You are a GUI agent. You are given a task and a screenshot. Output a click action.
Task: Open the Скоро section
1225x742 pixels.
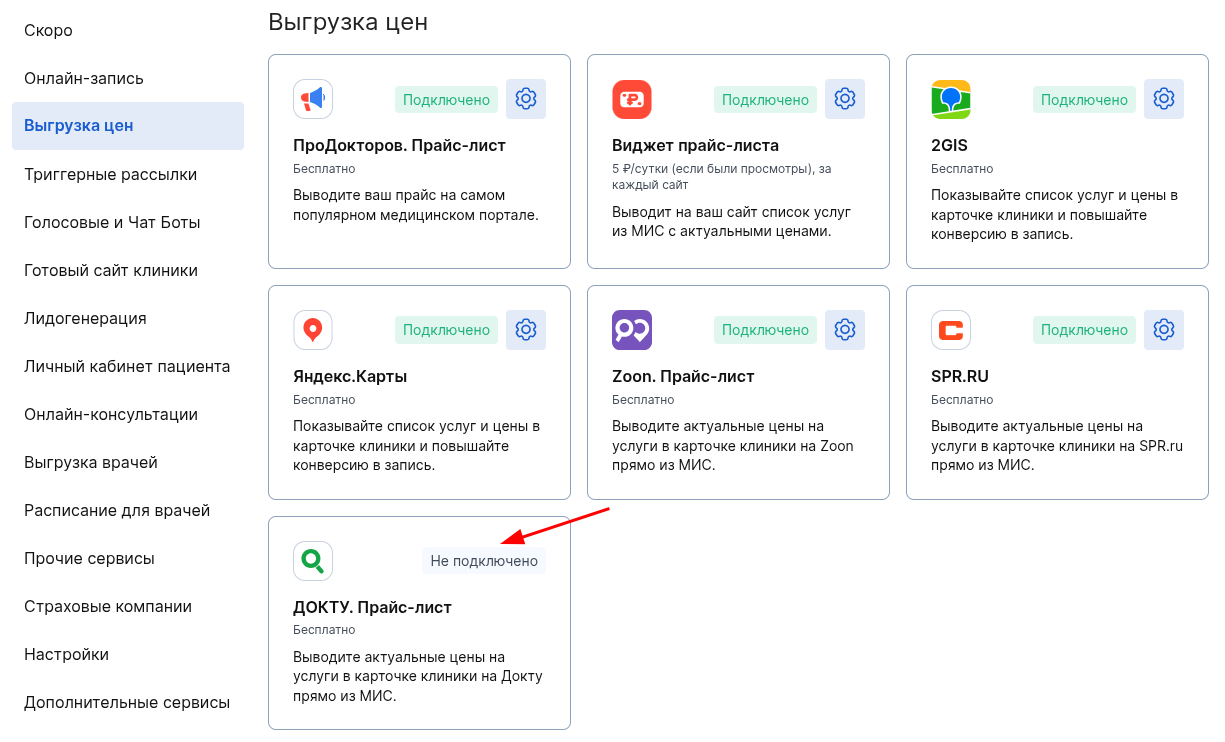coord(128,30)
